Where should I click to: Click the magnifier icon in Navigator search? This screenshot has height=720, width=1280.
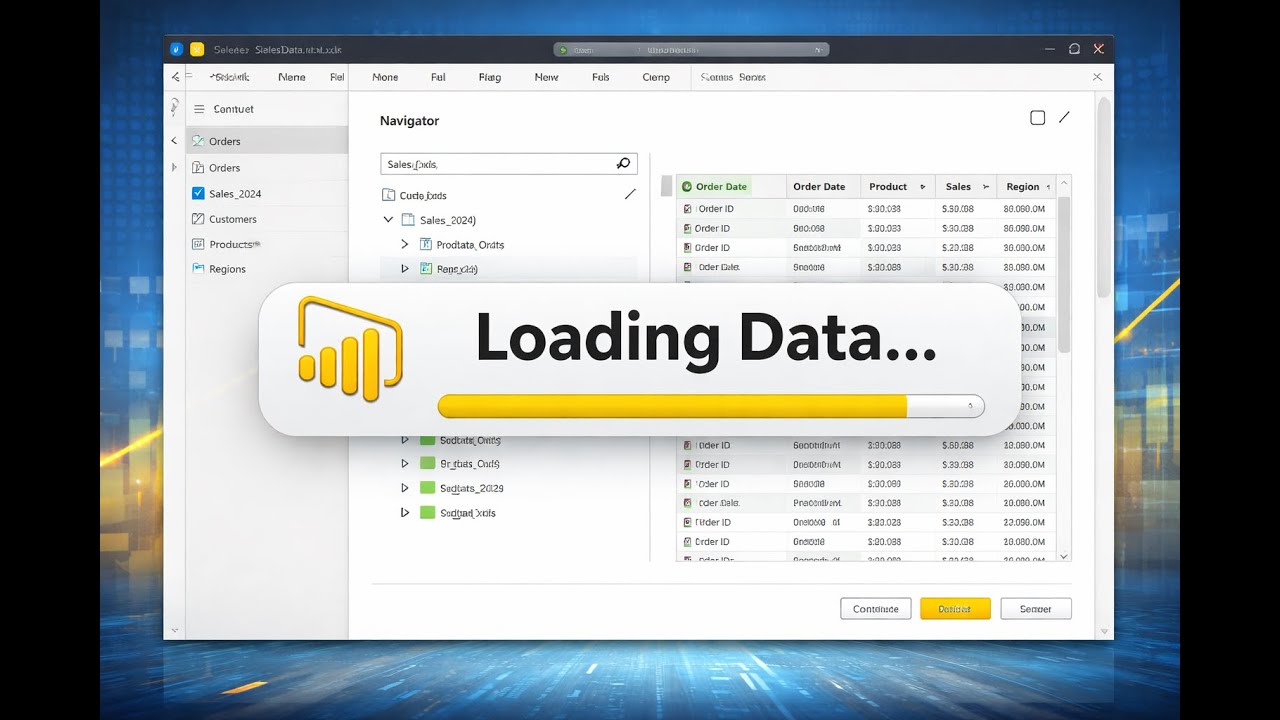(x=623, y=164)
